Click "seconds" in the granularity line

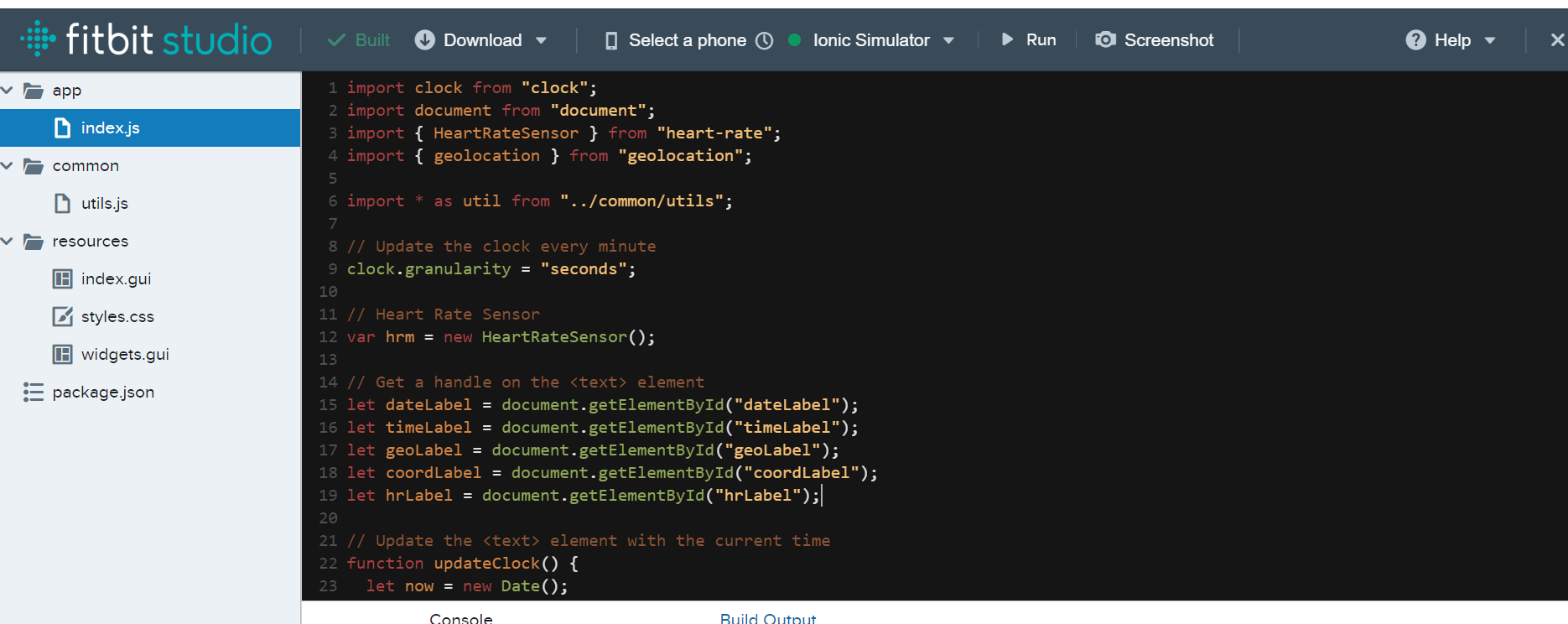point(584,269)
